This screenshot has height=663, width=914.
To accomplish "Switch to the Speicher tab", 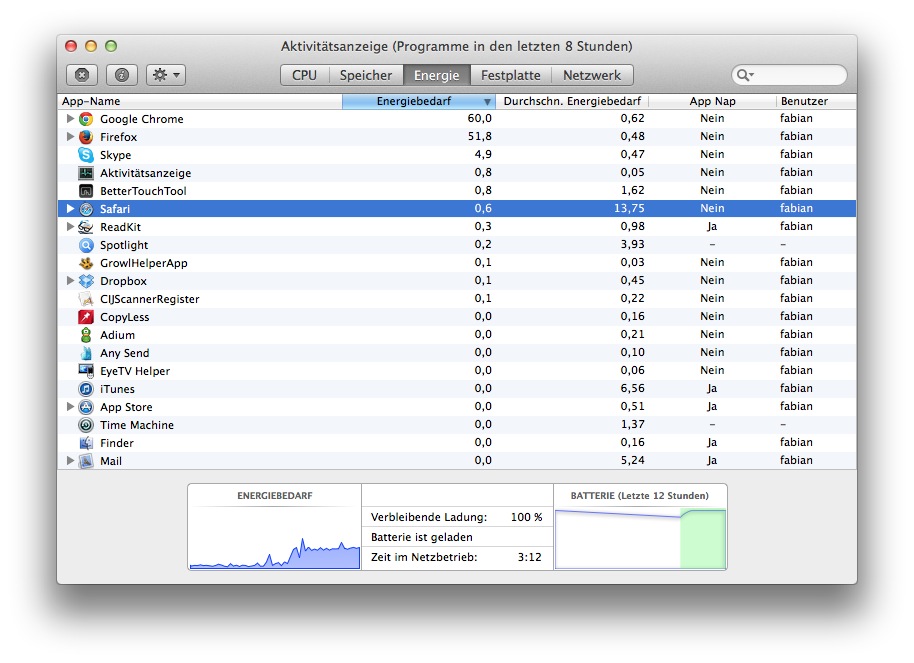I will click(365, 75).
